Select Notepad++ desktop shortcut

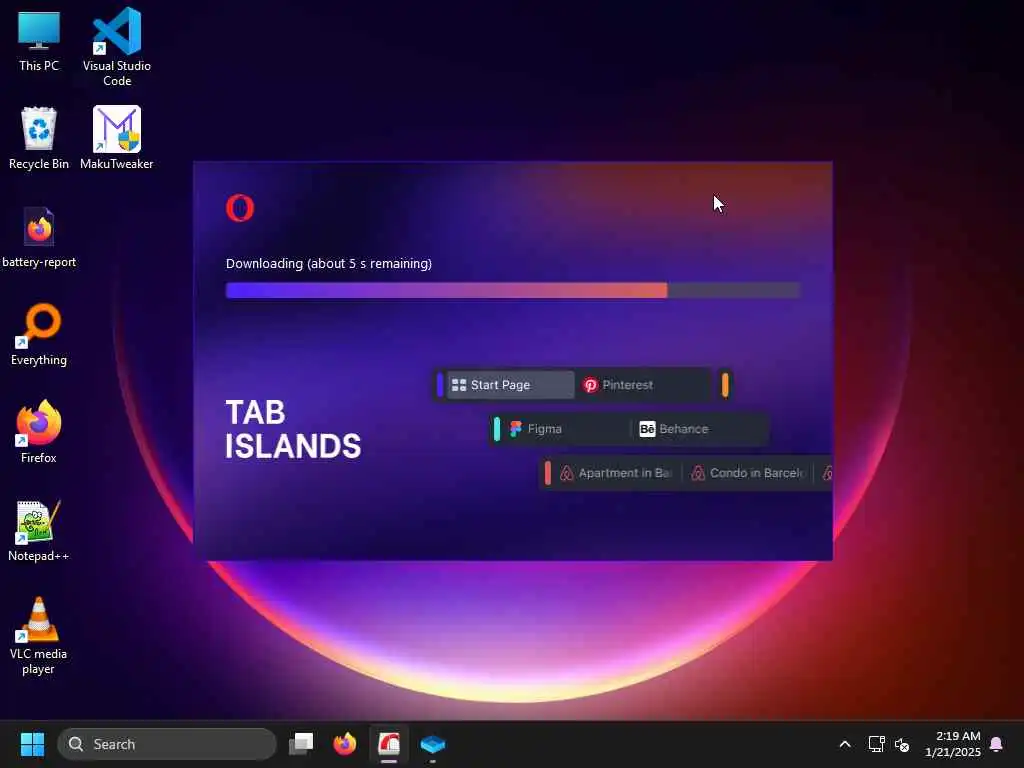tap(39, 530)
